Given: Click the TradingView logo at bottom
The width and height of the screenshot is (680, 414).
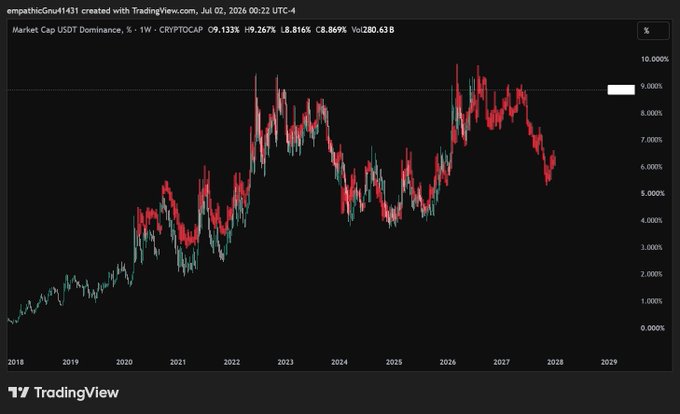Looking at the screenshot, I should coord(63,392).
